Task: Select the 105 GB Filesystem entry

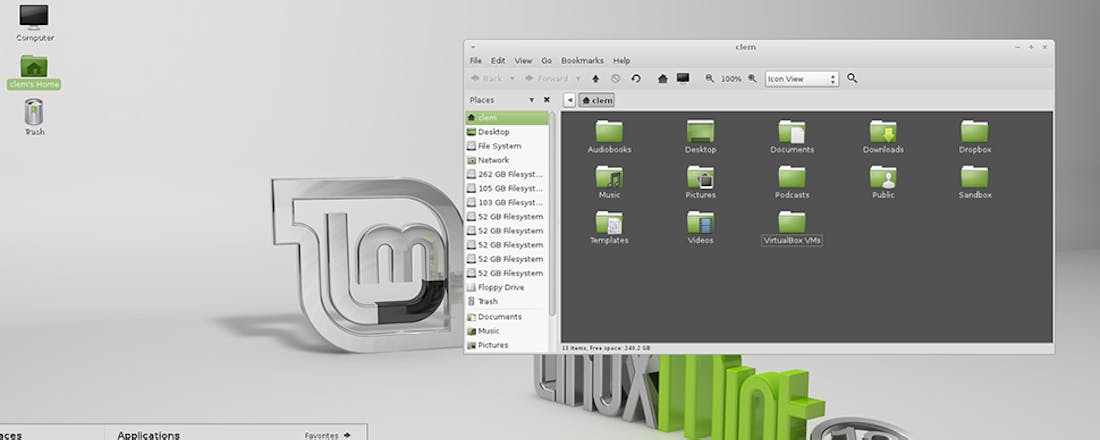Action: (x=507, y=188)
